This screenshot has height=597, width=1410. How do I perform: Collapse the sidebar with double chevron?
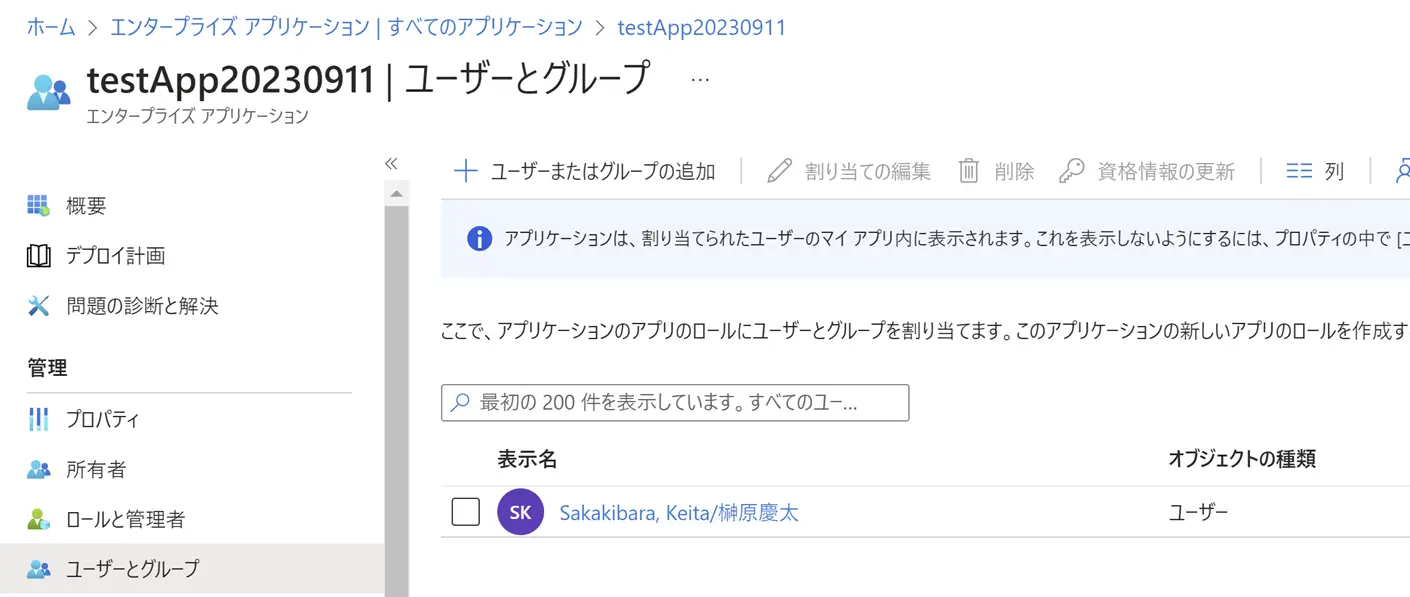pos(391,163)
